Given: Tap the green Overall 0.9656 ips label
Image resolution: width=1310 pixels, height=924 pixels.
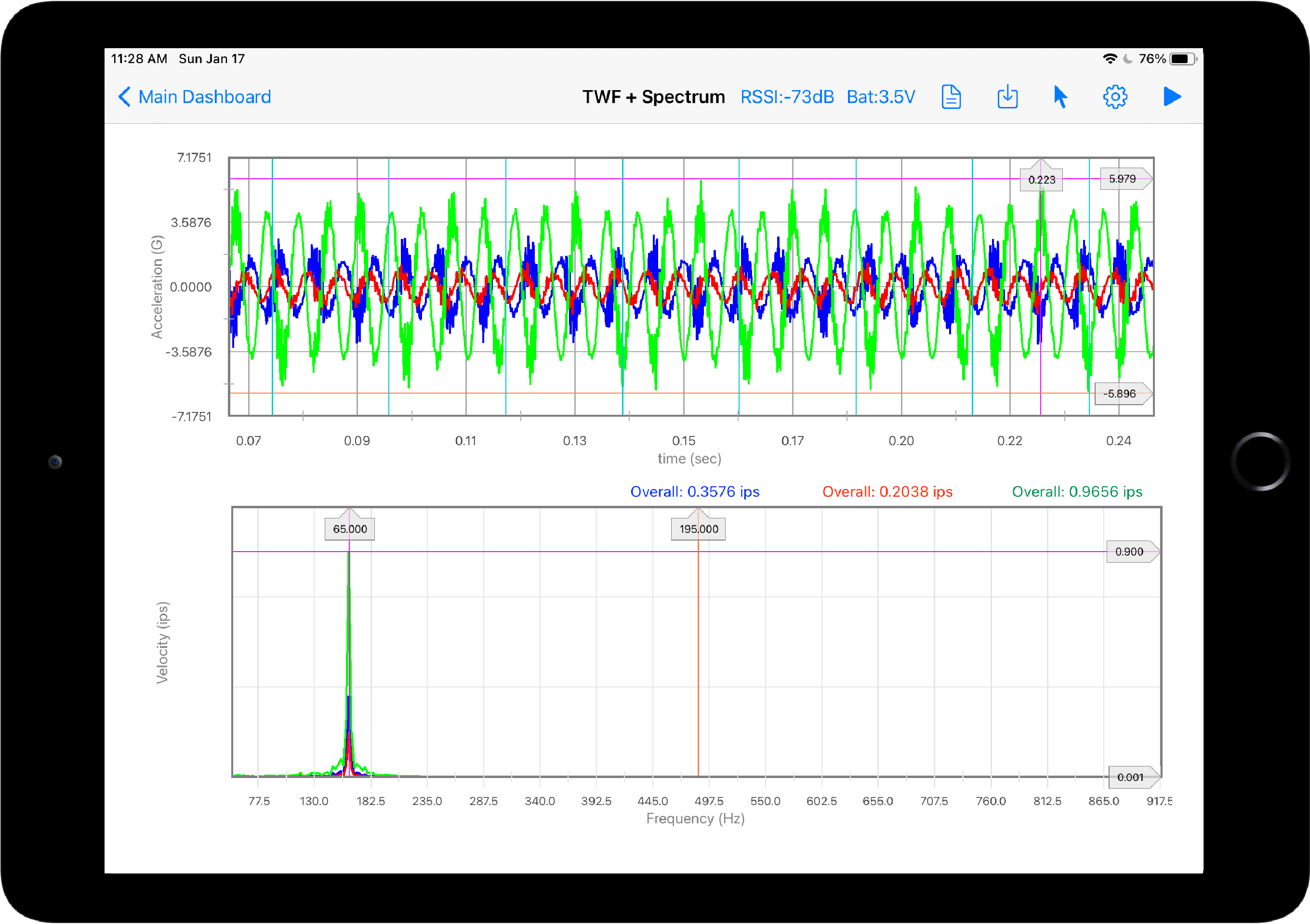Looking at the screenshot, I should [1077, 492].
